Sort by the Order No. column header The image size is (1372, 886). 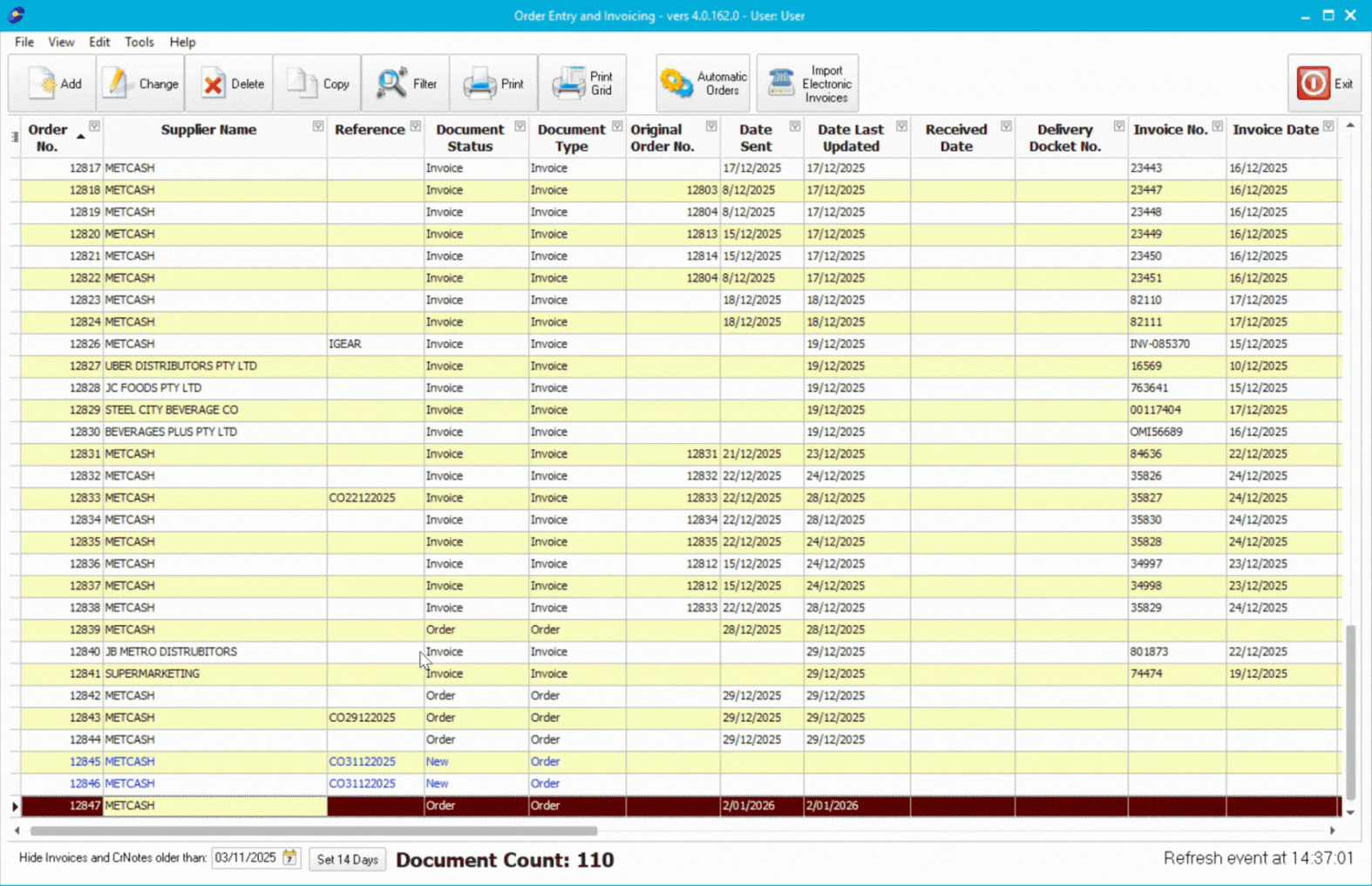pos(47,138)
